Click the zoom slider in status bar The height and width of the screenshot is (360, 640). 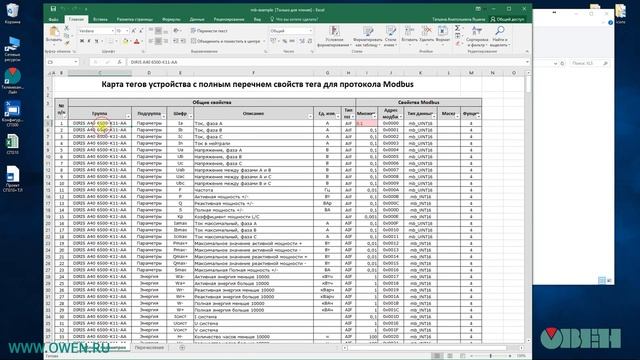click(490, 356)
